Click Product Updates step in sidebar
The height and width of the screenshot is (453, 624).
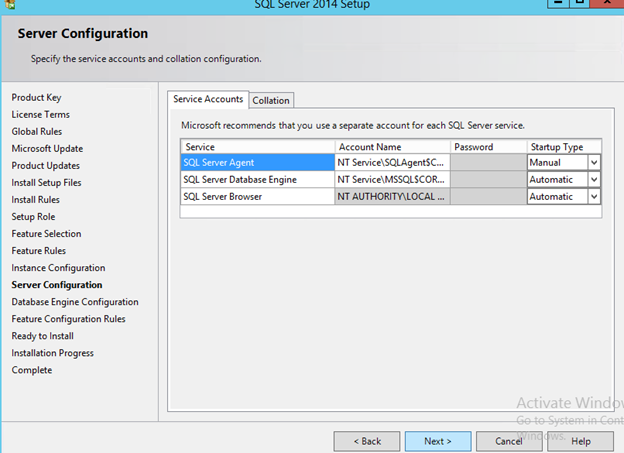[x=45, y=166]
